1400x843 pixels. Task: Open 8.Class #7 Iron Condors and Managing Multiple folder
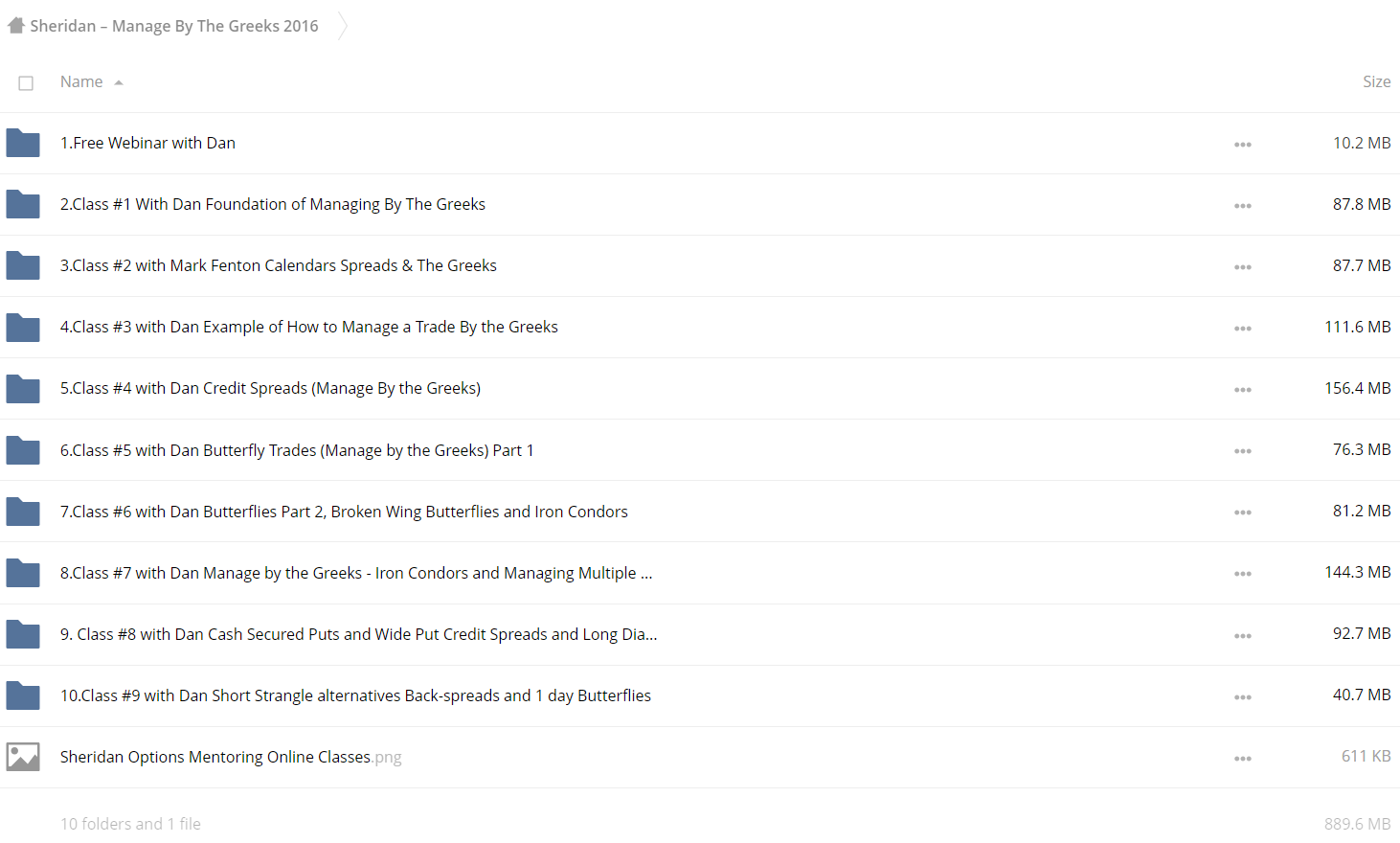356,573
